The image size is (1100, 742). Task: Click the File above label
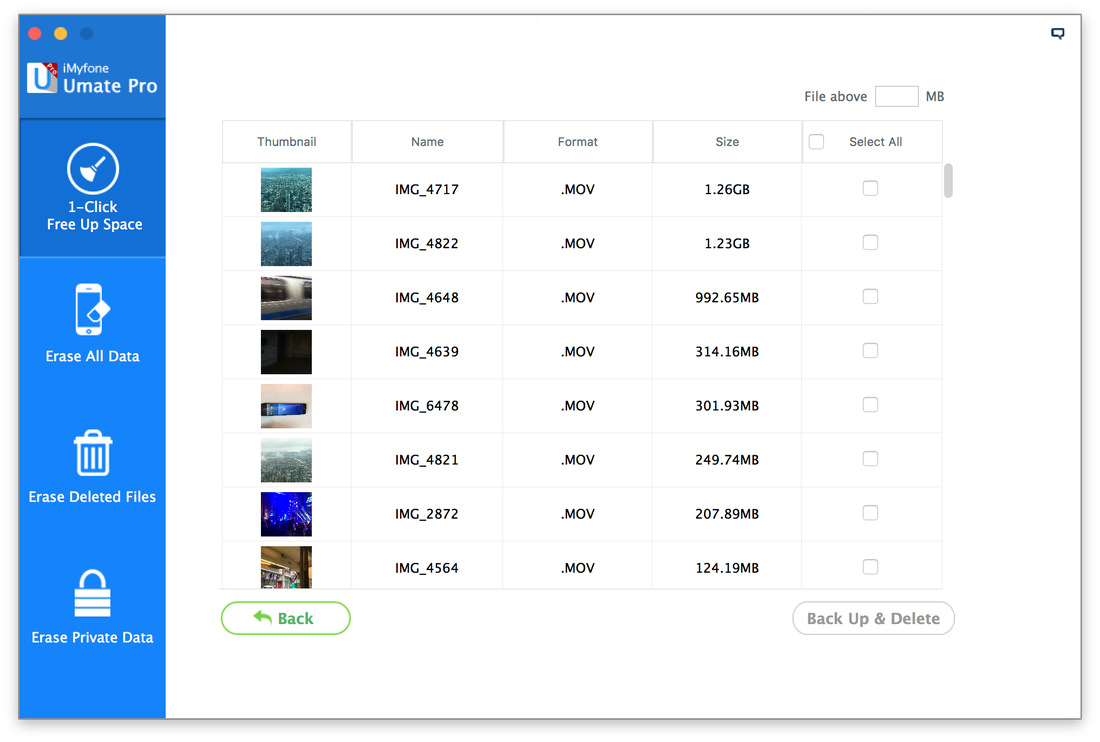835,96
